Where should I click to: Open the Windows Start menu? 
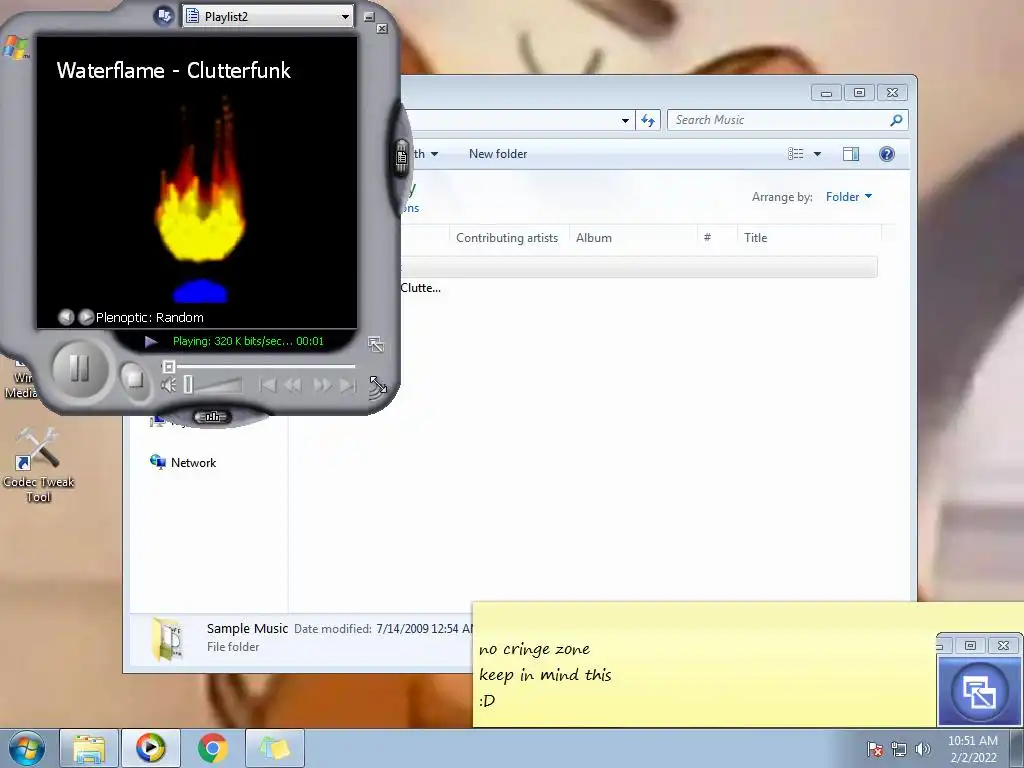click(27, 748)
